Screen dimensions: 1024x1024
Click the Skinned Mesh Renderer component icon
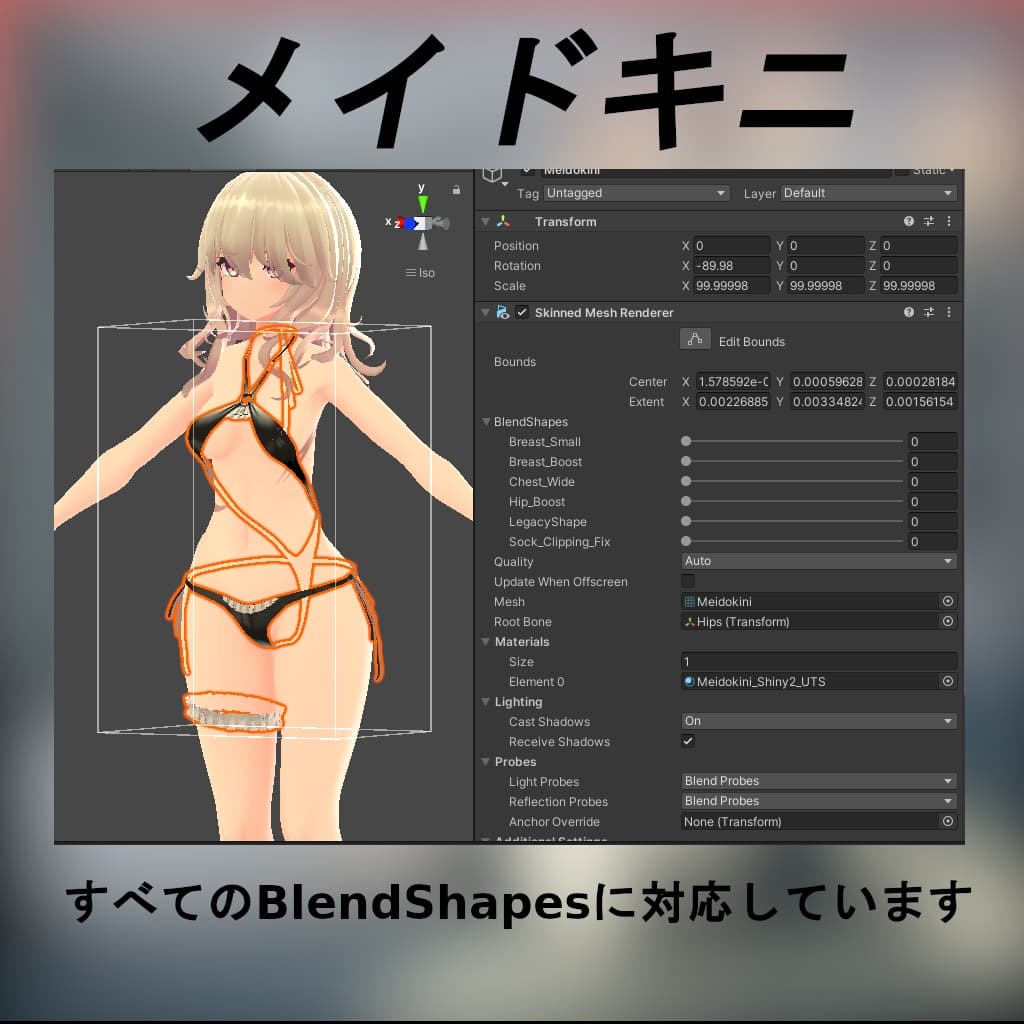tap(503, 312)
